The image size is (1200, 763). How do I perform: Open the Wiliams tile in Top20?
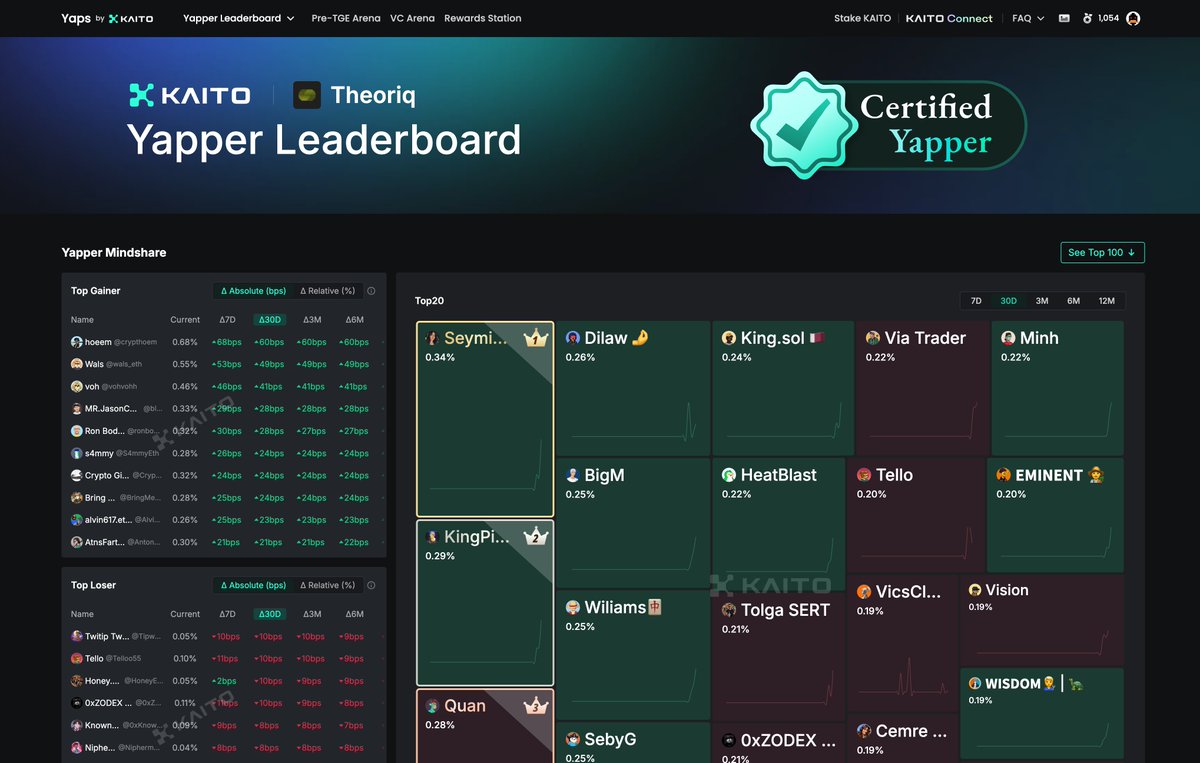[633, 654]
